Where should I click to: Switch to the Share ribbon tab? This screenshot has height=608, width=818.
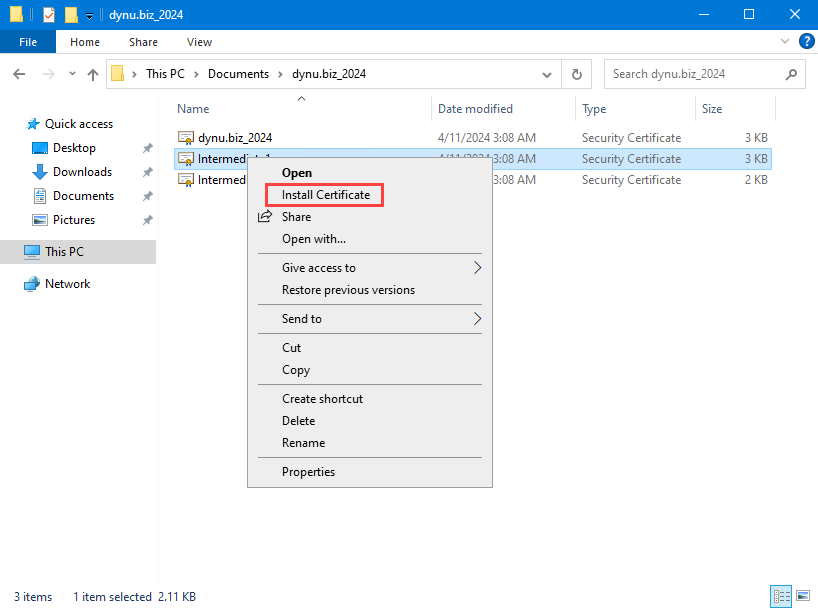143,42
